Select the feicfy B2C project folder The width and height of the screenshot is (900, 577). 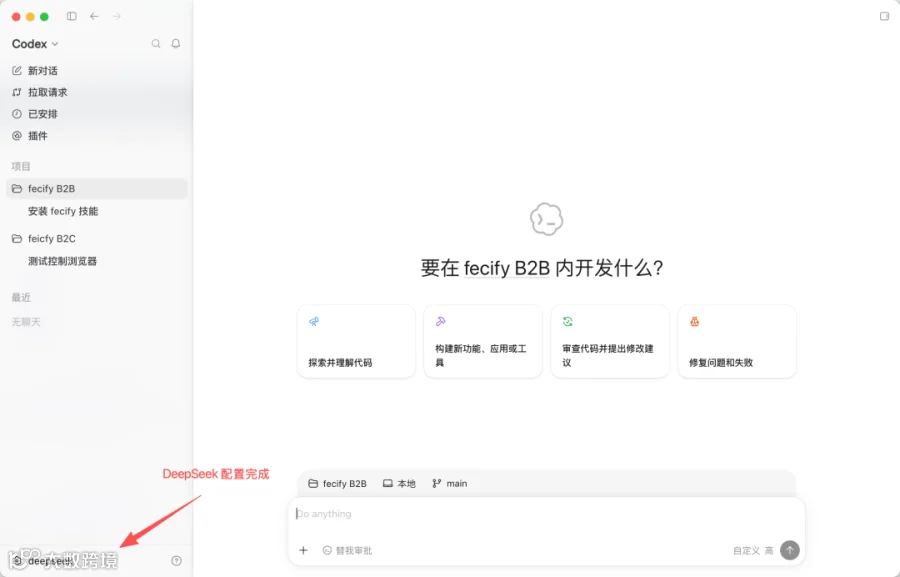(96, 239)
